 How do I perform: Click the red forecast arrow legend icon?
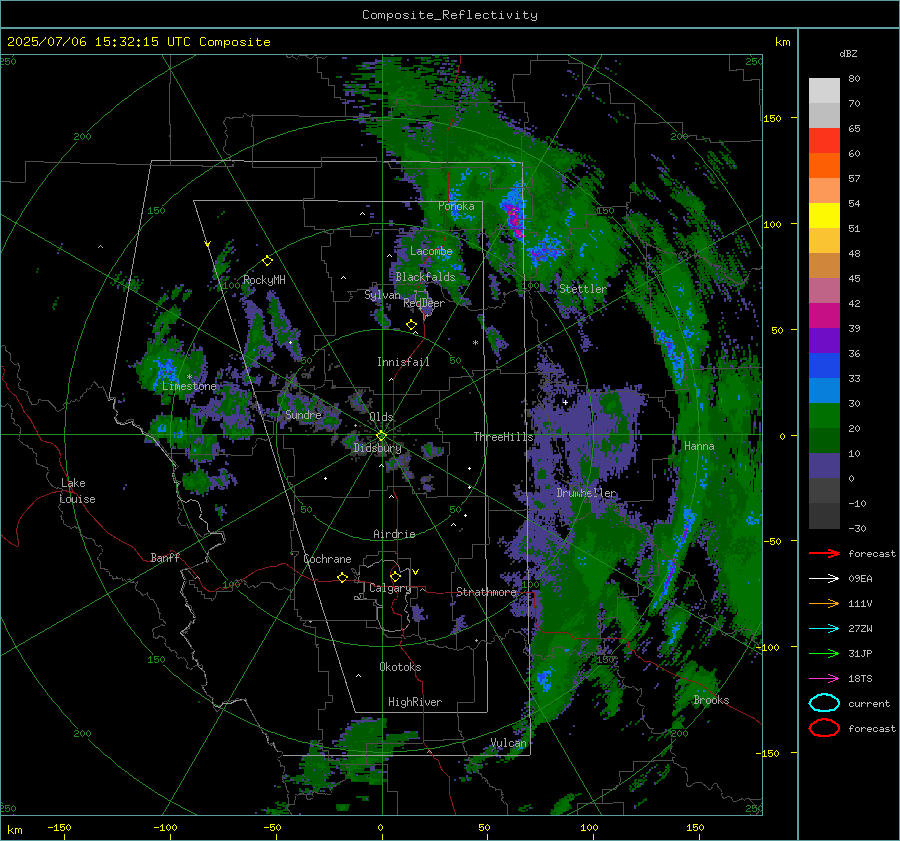point(824,553)
